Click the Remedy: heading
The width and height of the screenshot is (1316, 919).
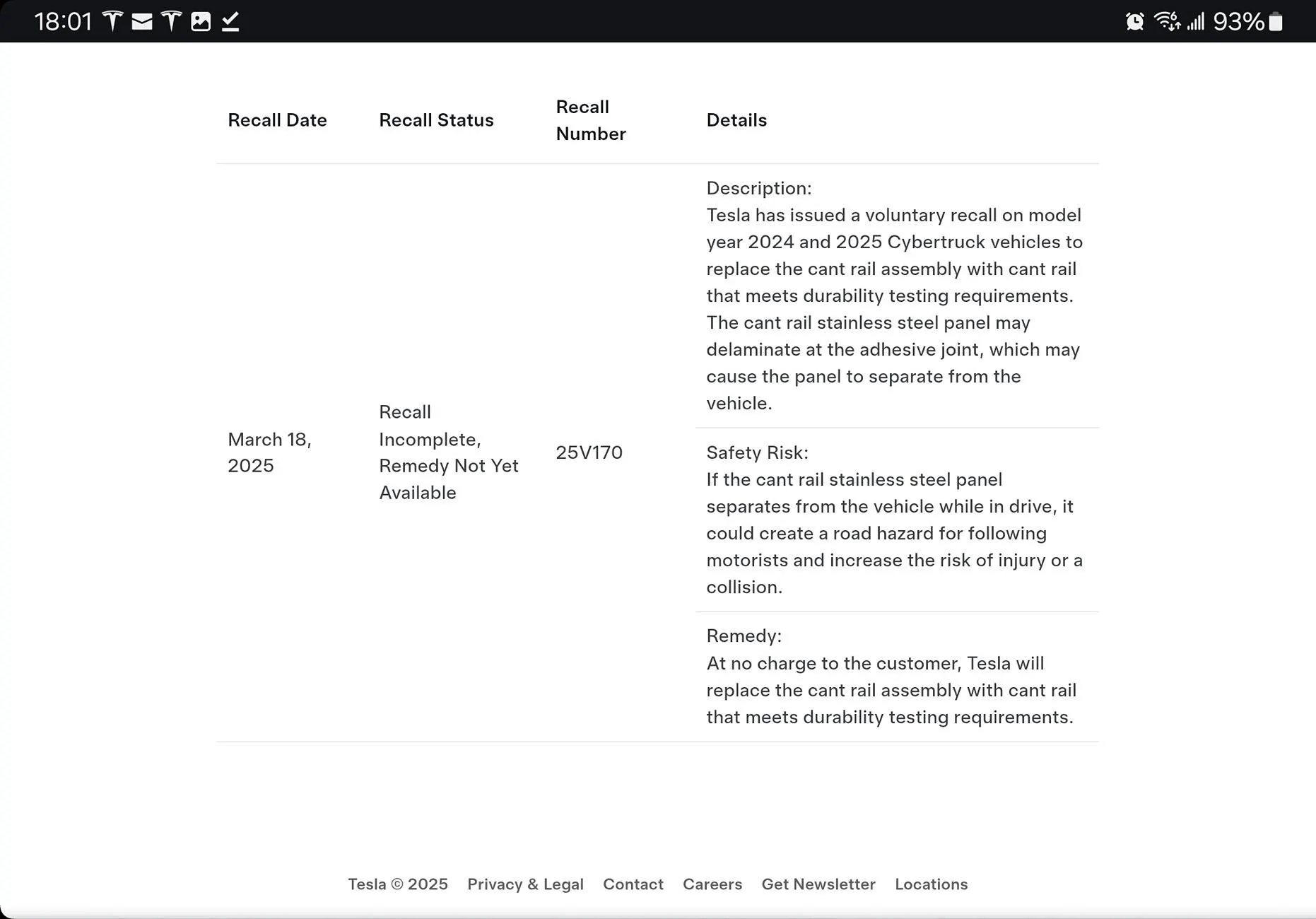click(744, 636)
